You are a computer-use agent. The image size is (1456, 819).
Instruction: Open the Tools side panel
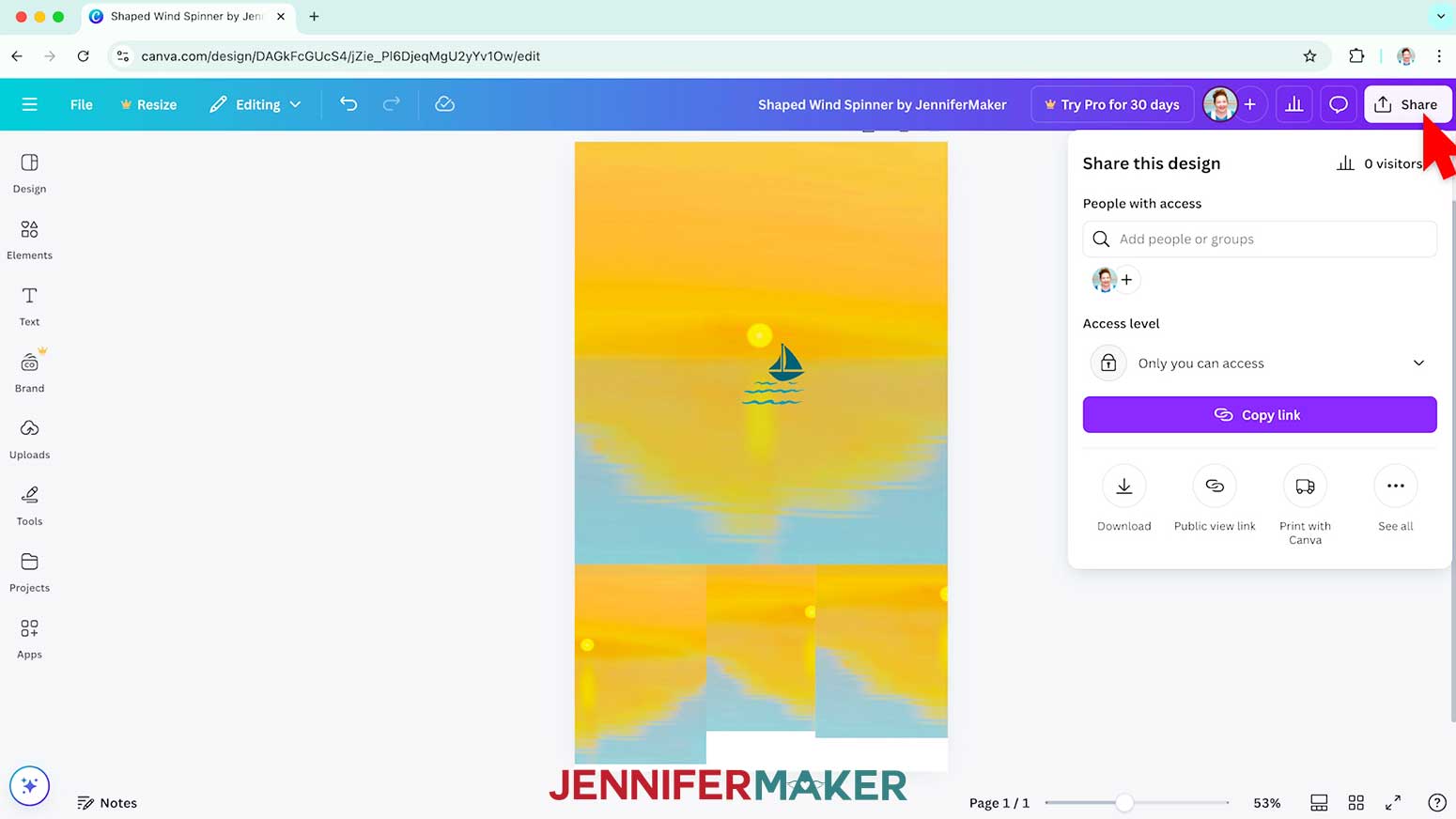click(29, 506)
